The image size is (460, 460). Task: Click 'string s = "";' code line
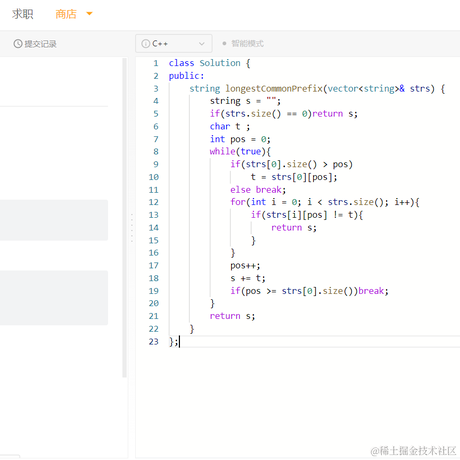point(245,101)
